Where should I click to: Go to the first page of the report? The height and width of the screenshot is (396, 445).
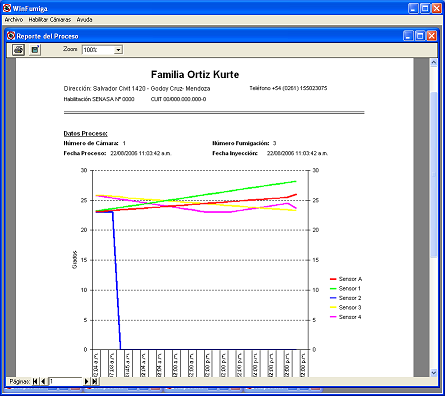pyautogui.click(x=35, y=381)
